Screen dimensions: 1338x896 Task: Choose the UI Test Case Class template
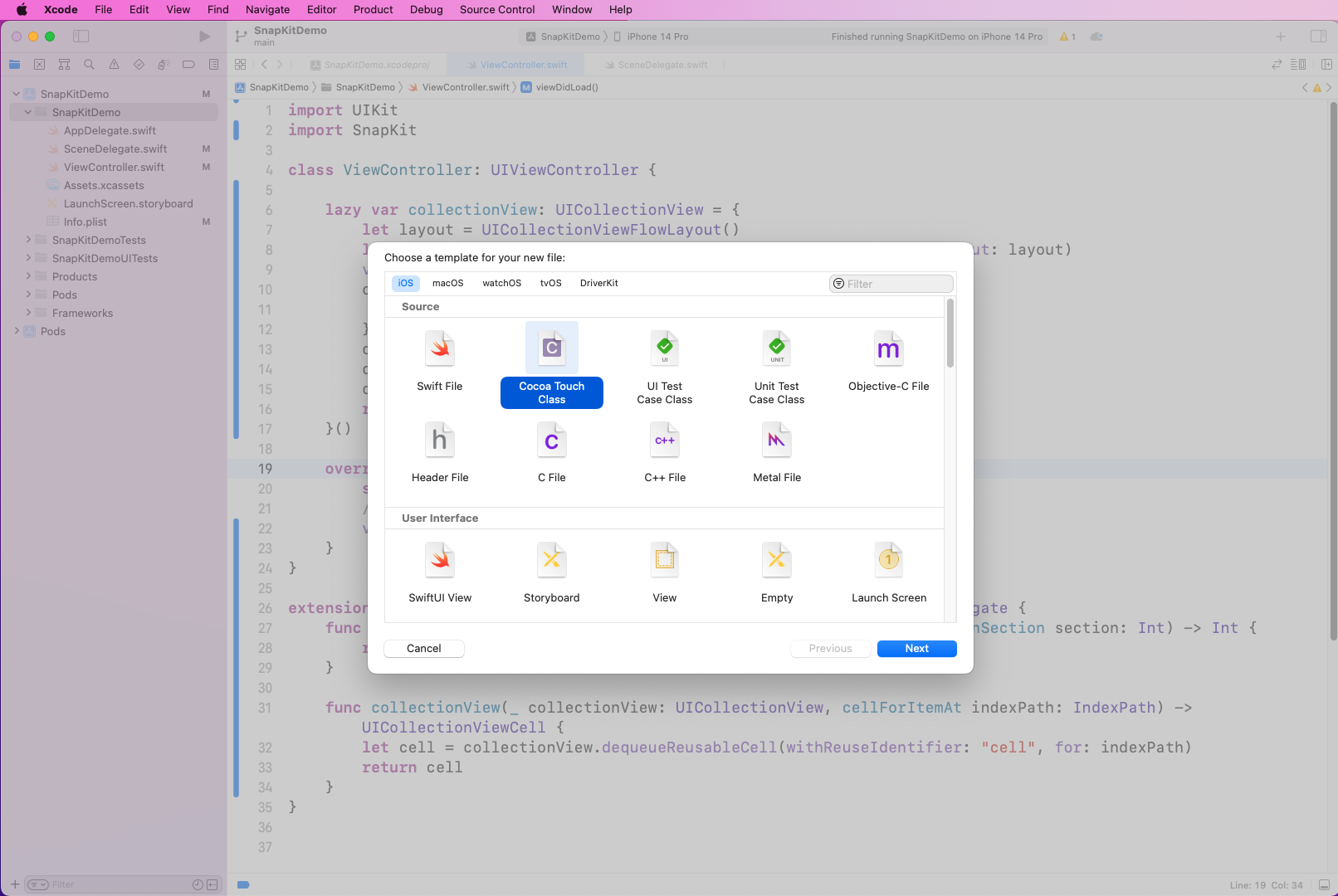(665, 366)
